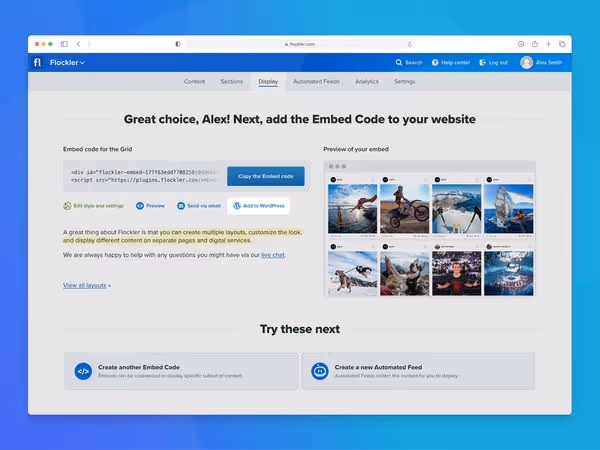This screenshot has width=600, height=450.
Task: Click Edit style and settings
Action: tap(93, 206)
